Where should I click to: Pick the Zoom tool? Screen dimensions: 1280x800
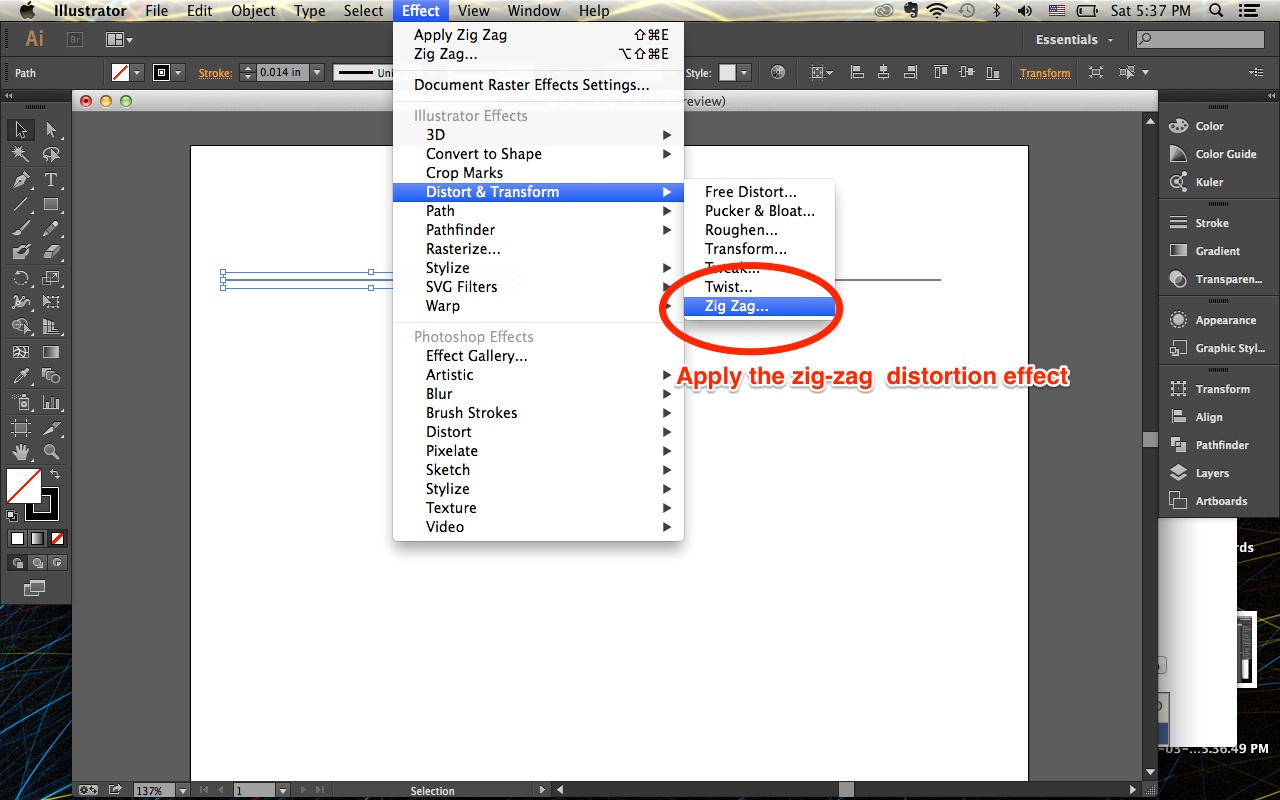click(x=51, y=452)
